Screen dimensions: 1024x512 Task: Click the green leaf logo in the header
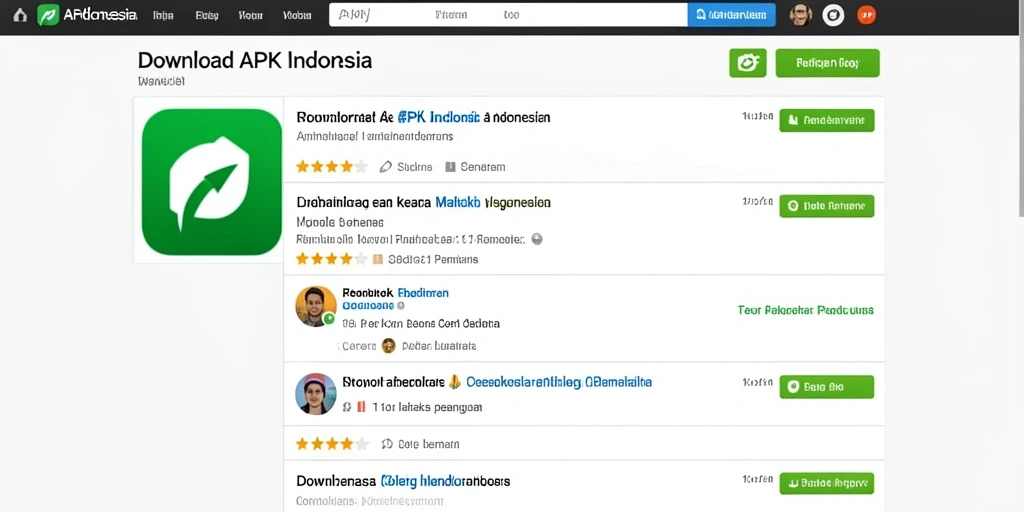48,15
